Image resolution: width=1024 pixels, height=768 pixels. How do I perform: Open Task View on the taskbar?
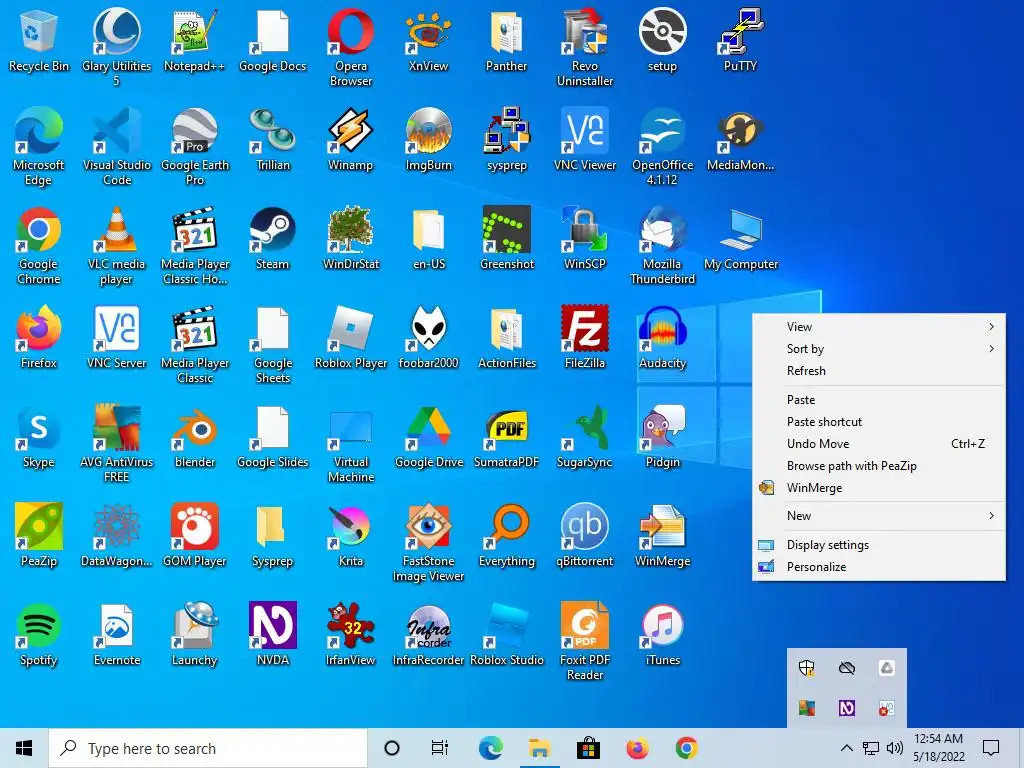pos(440,748)
